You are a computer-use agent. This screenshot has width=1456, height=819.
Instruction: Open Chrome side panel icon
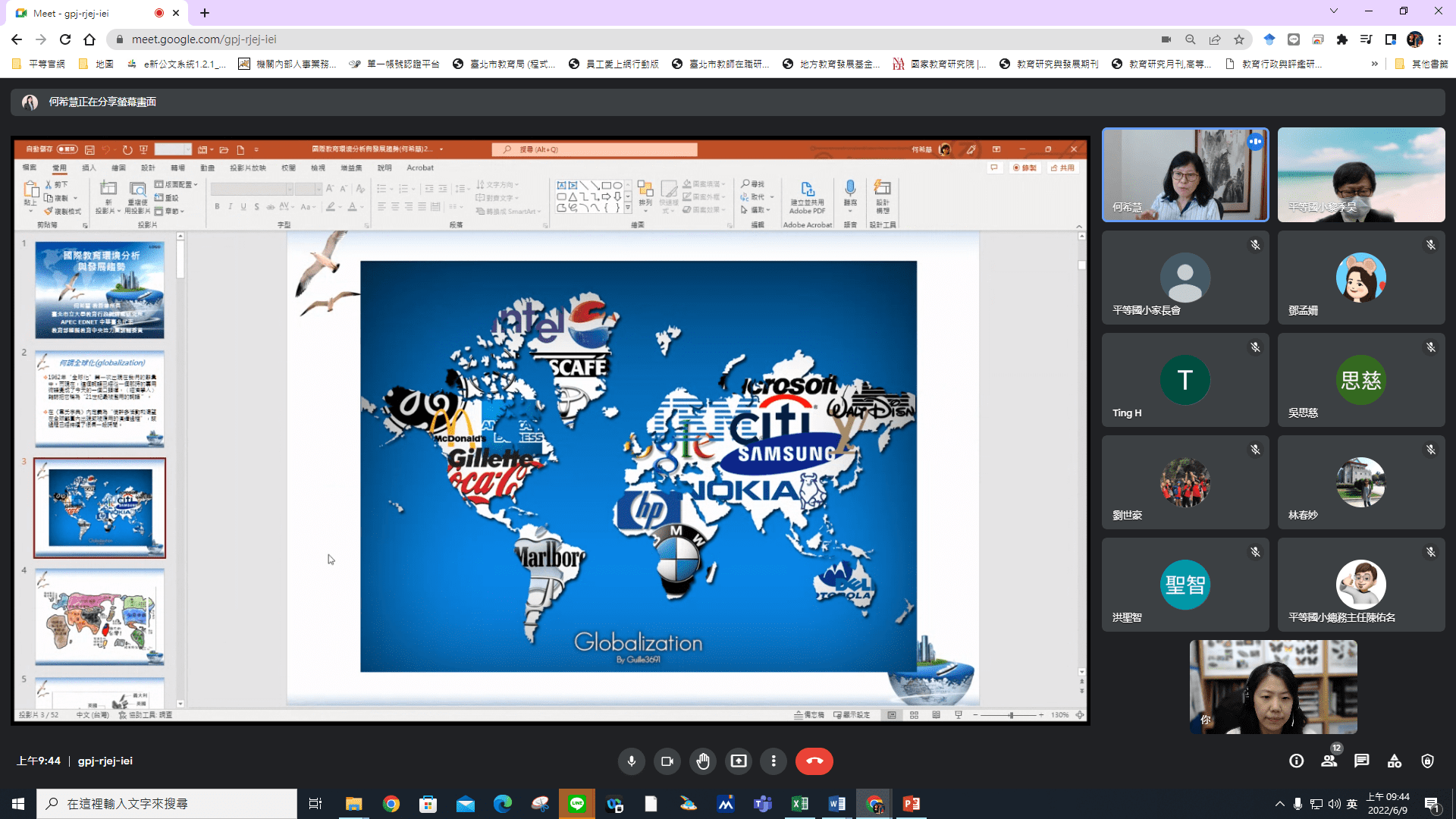coord(1391,39)
